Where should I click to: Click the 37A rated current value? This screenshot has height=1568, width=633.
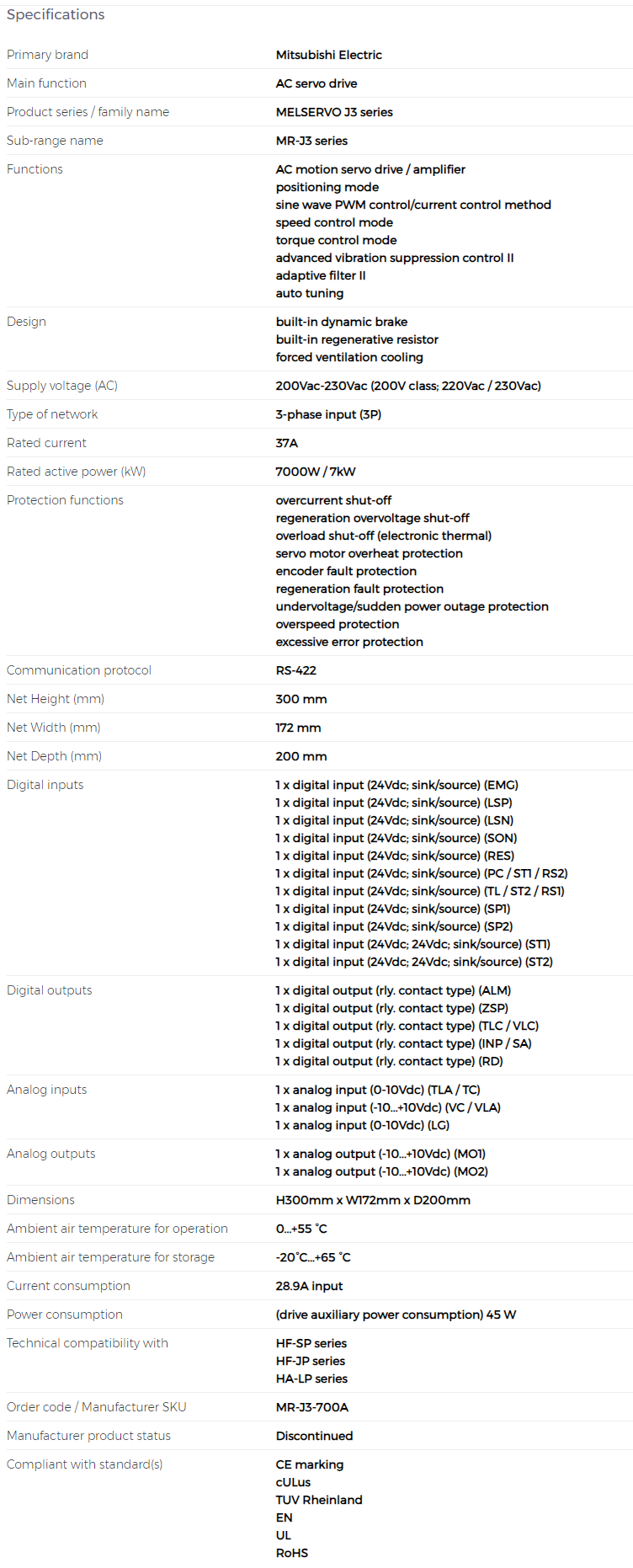(286, 443)
